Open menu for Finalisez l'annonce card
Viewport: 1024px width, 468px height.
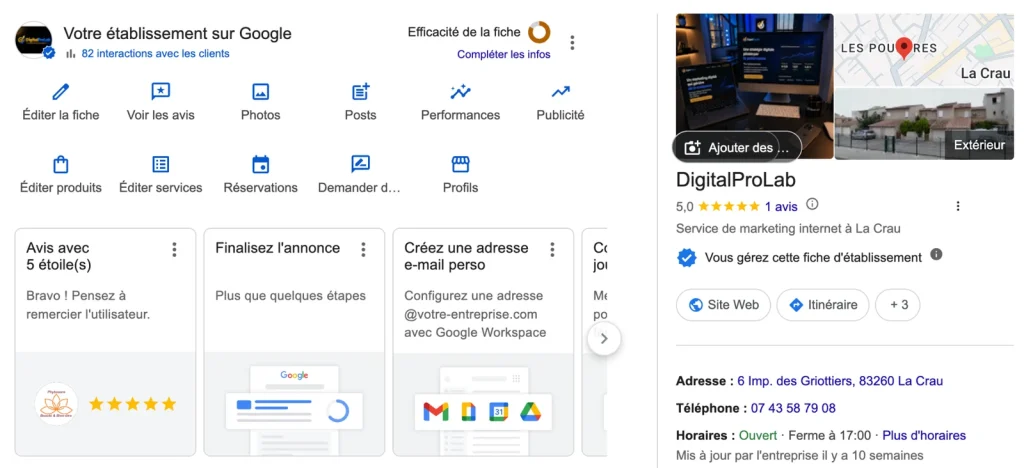pyautogui.click(x=363, y=249)
